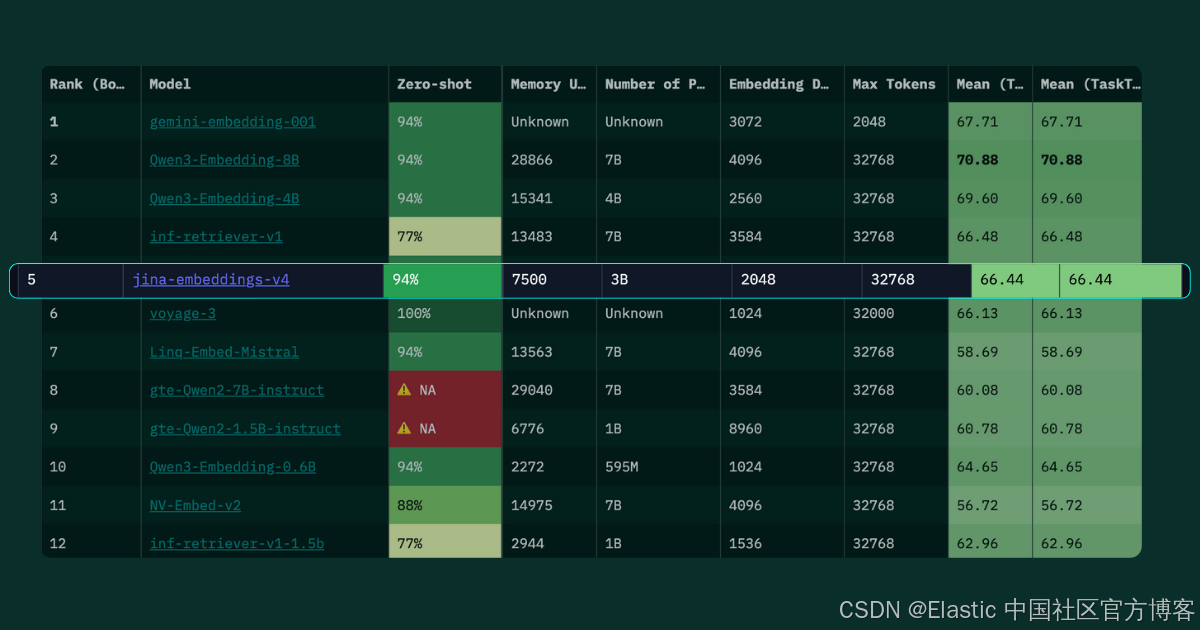Sort by the Rank column header
1200x630 pixels.
pos(91,84)
